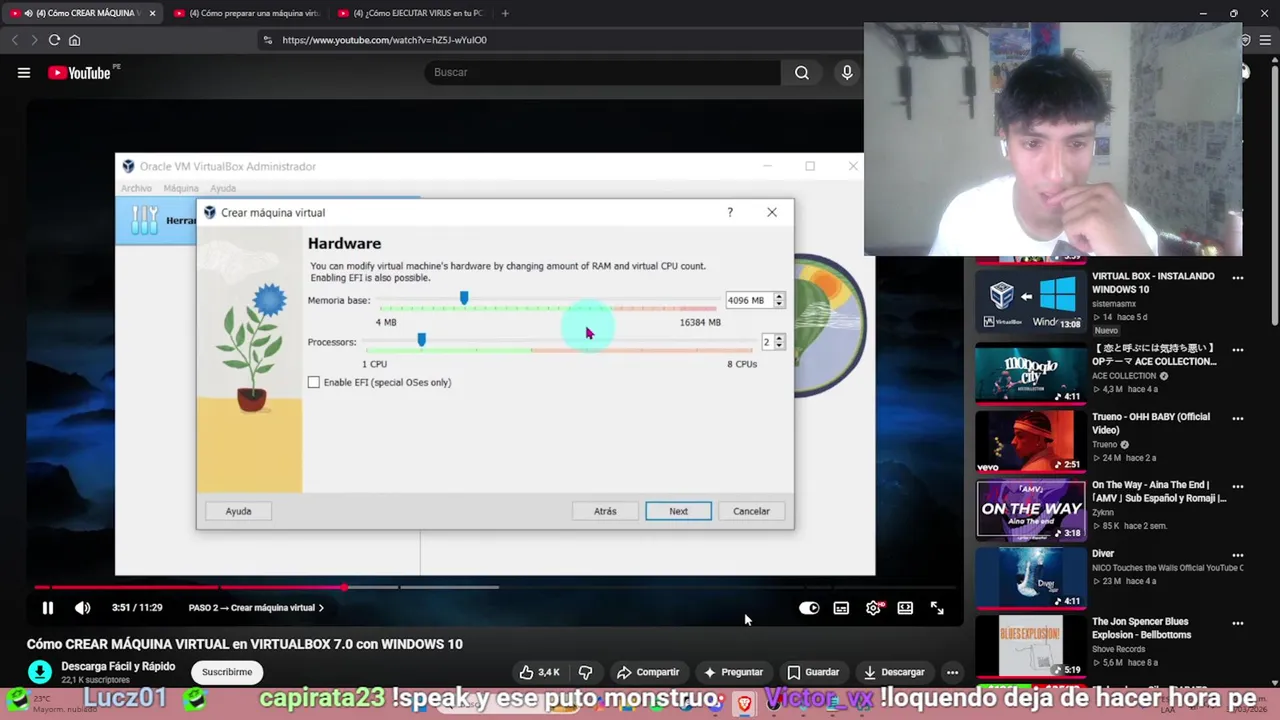Click the Next button in the dialog
This screenshot has width=1280, height=720.
tap(678, 511)
